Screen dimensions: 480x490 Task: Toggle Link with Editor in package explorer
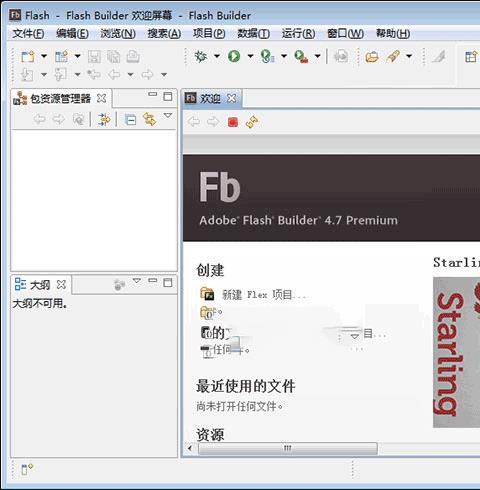(149, 119)
